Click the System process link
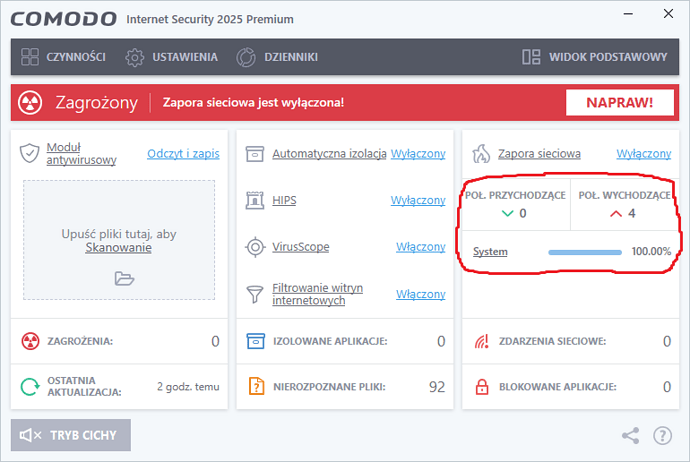This screenshot has width=690, height=462. (x=490, y=252)
